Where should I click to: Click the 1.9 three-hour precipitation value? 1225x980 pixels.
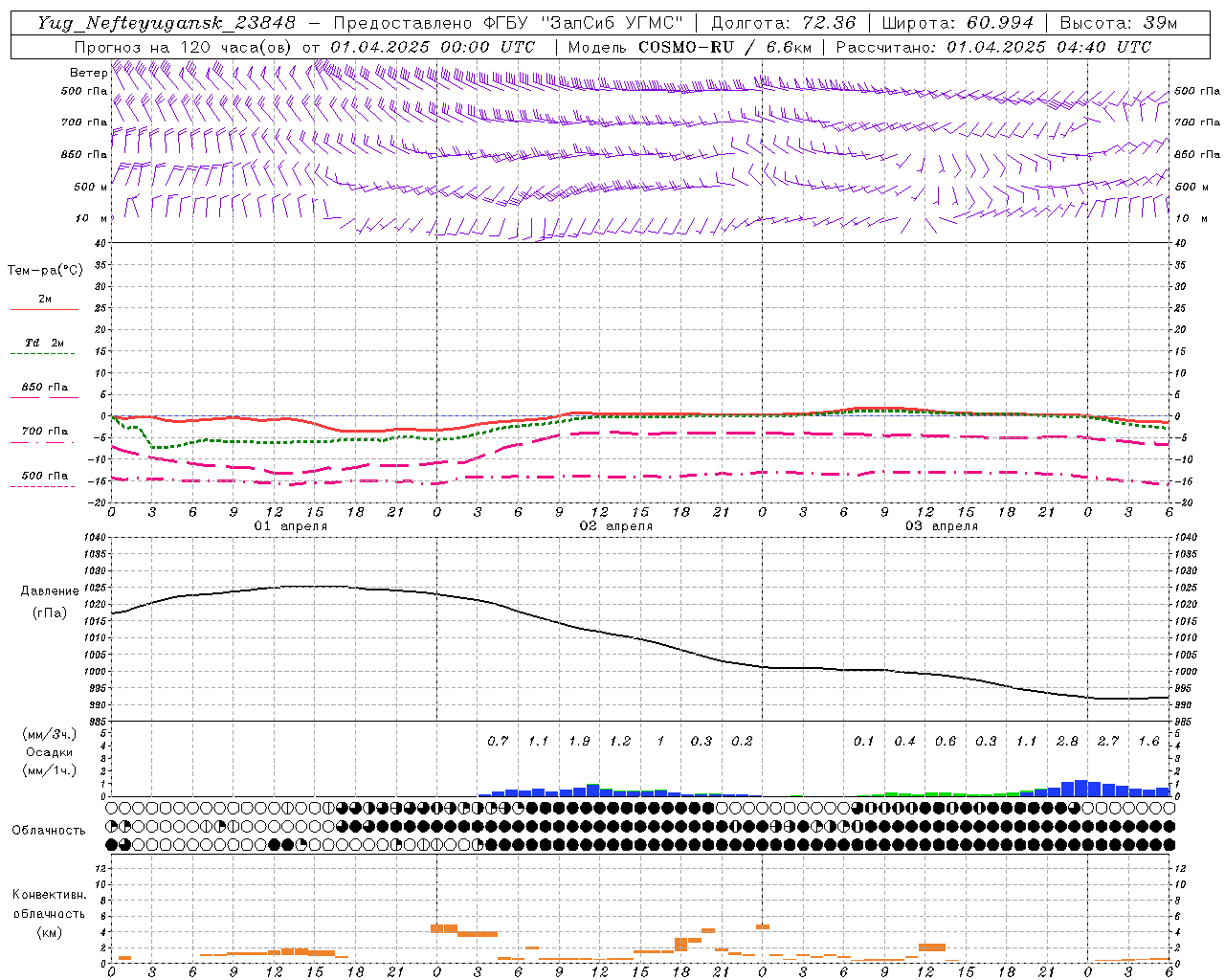point(579,742)
